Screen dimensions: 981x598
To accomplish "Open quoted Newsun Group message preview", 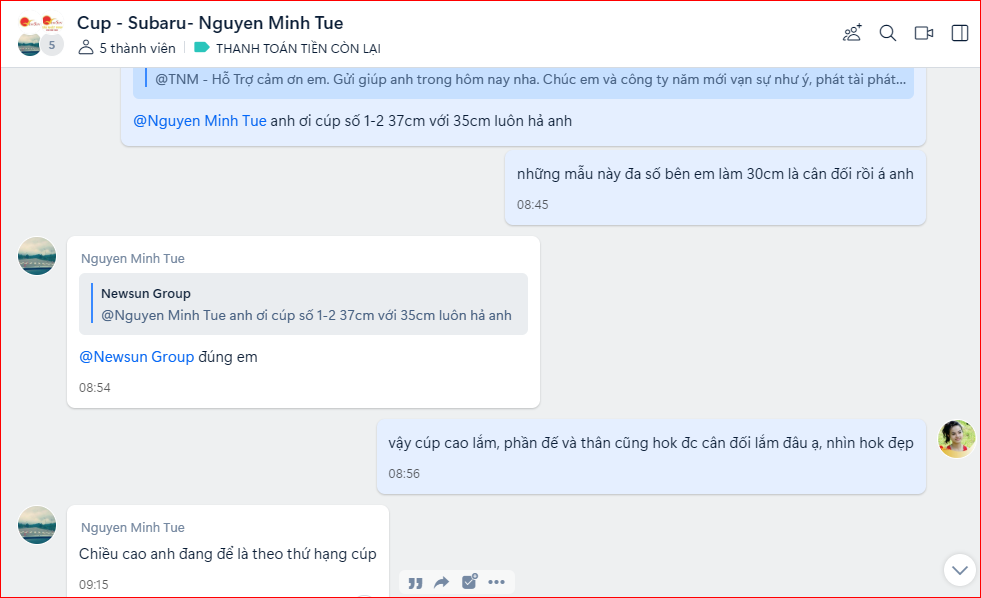I will 306,304.
